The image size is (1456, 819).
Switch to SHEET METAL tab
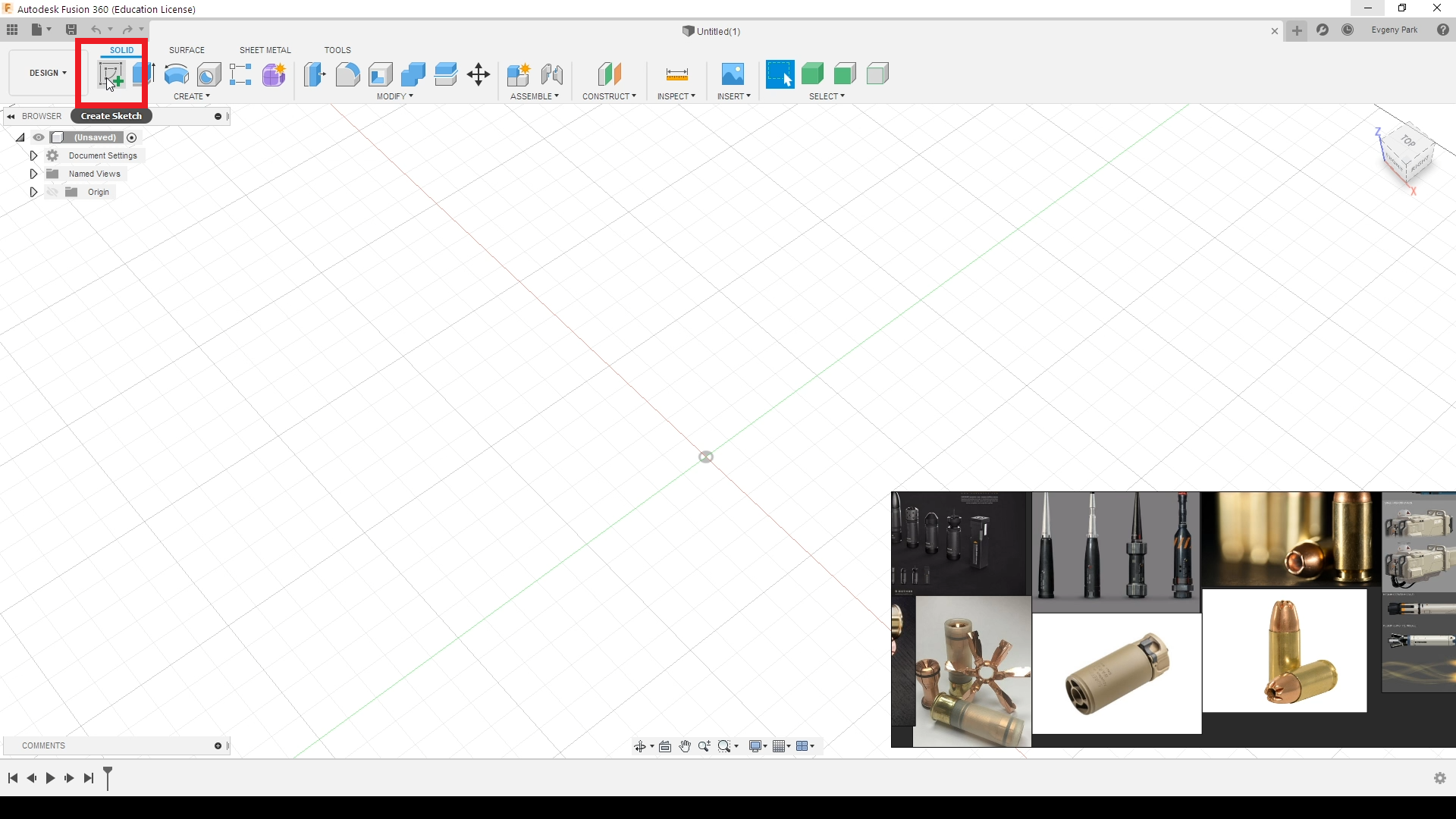click(265, 50)
